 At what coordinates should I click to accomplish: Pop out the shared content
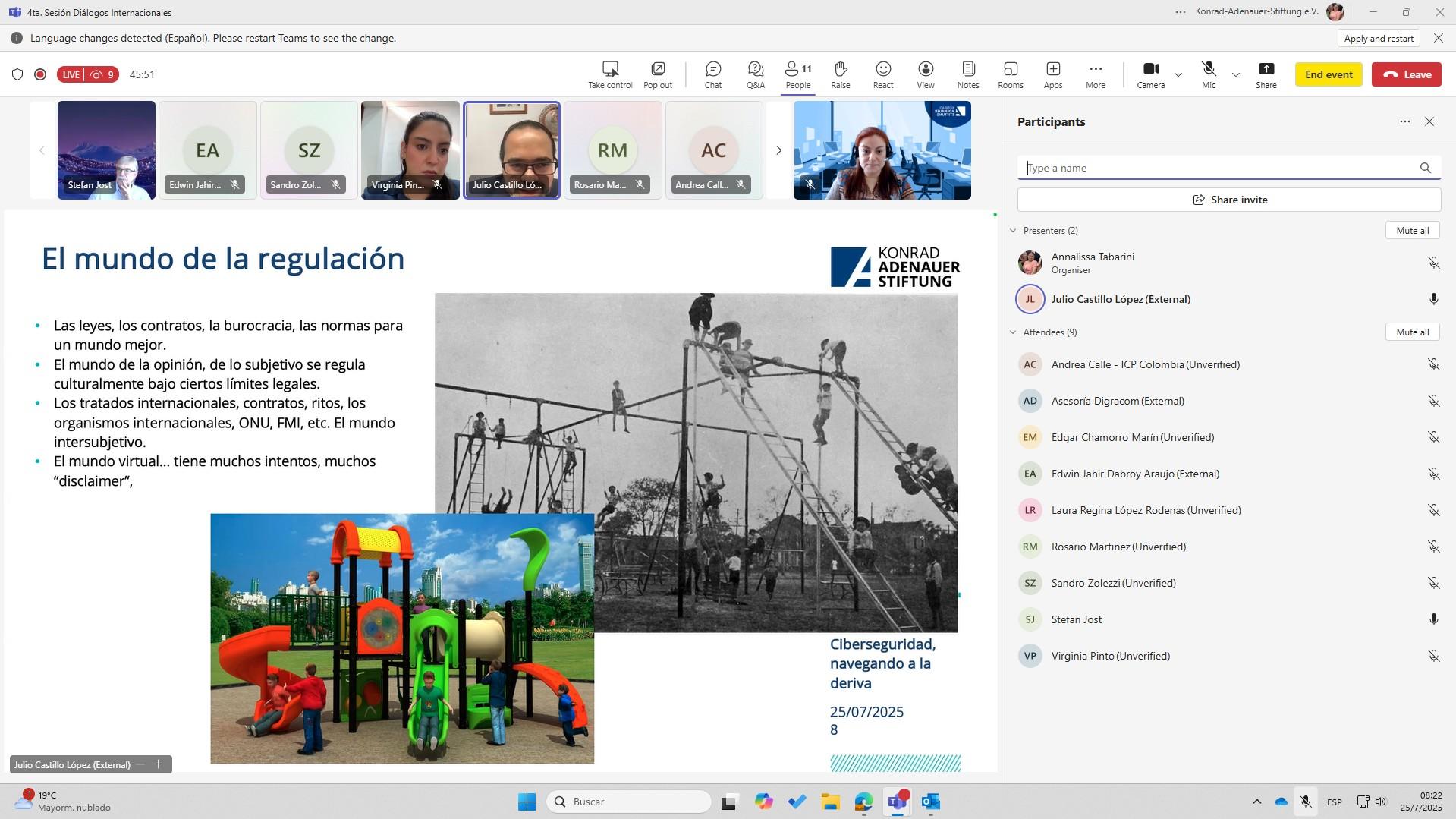[657, 74]
